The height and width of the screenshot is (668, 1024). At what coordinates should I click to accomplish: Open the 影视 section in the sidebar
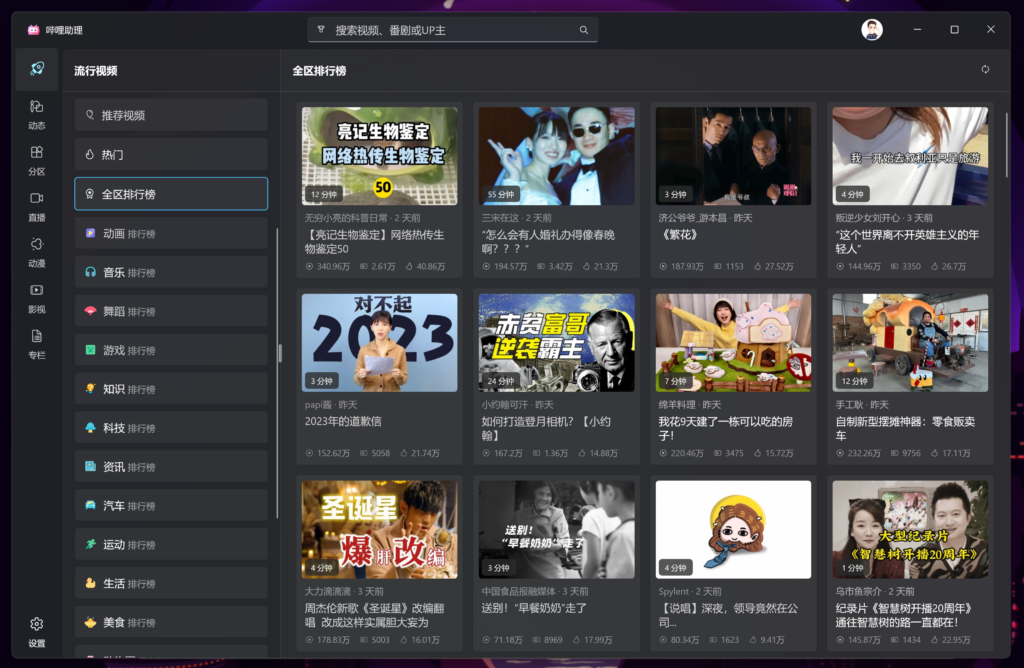pyautogui.click(x=36, y=297)
